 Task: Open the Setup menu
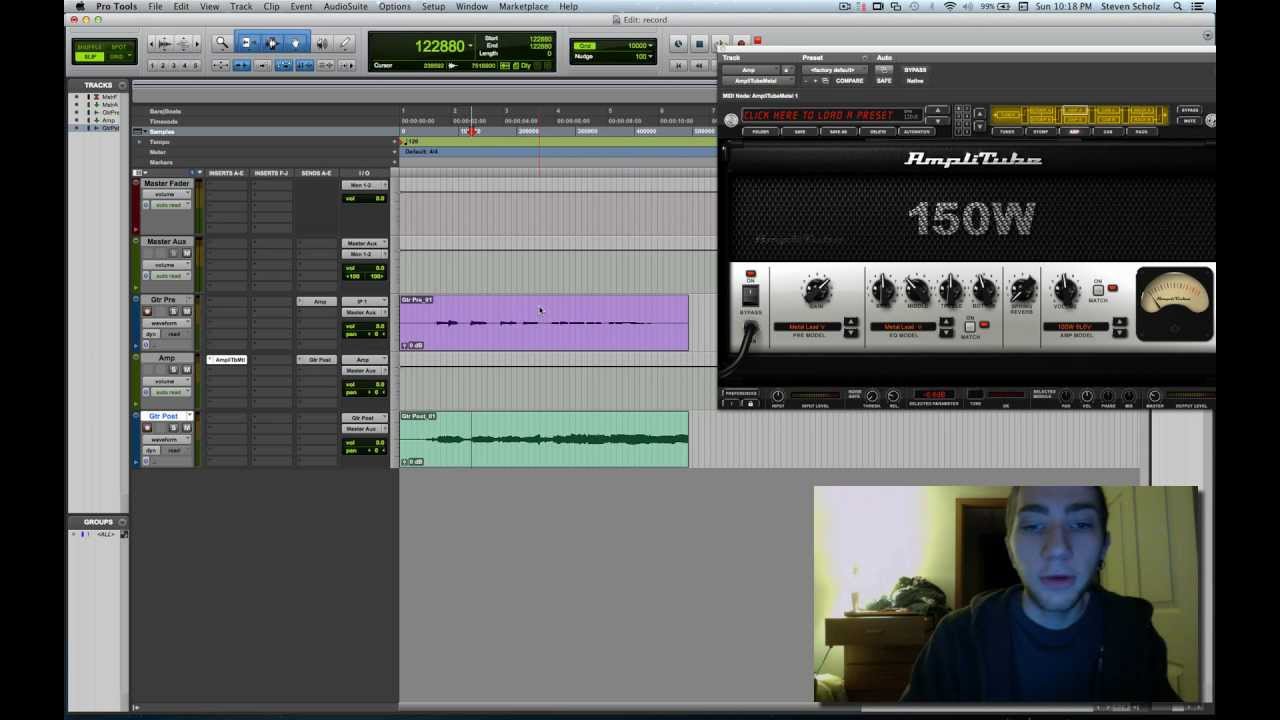tap(433, 7)
